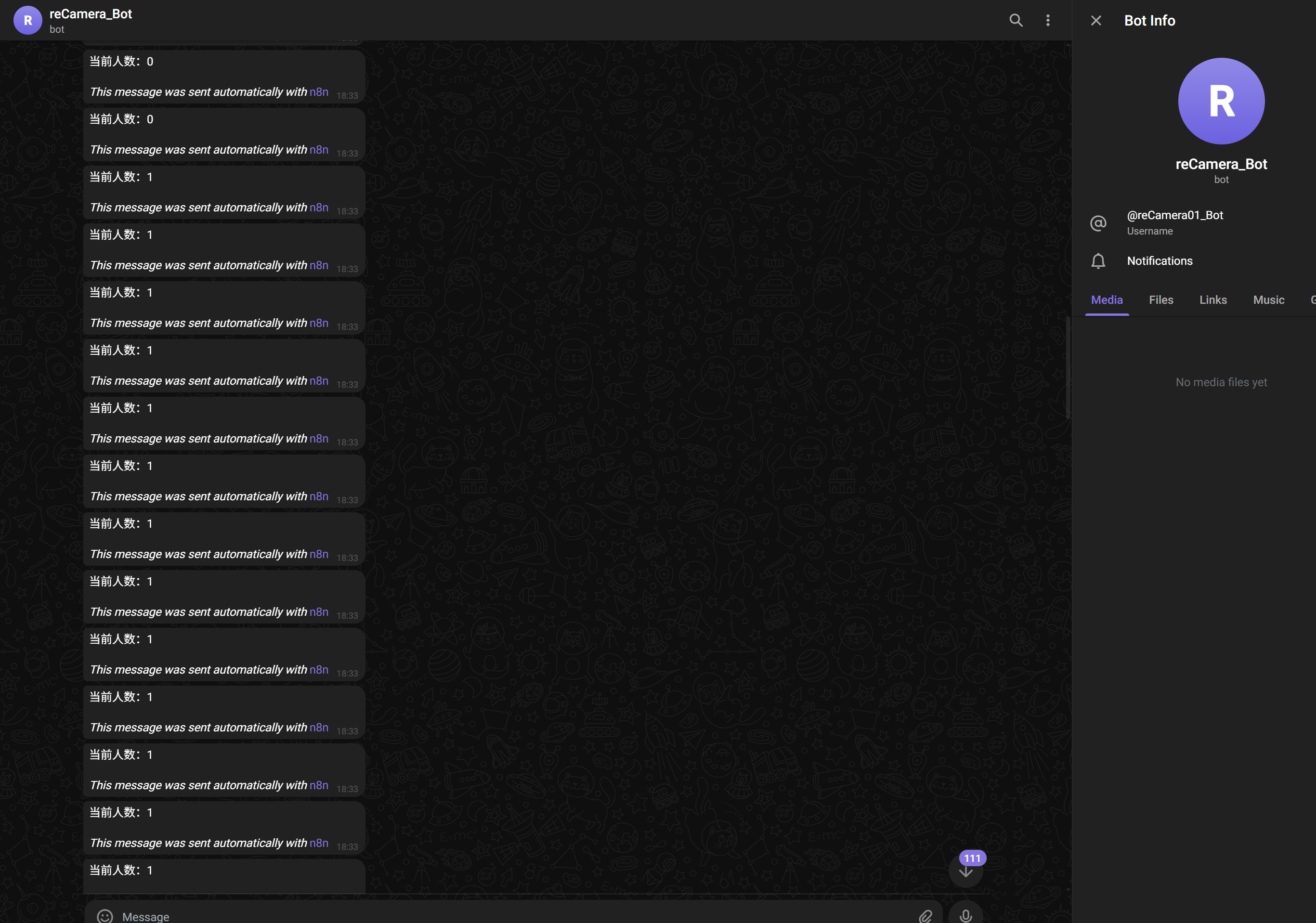The height and width of the screenshot is (923, 1316).
Task: Switch to the Links tab
Action: tap(1213, 300)
